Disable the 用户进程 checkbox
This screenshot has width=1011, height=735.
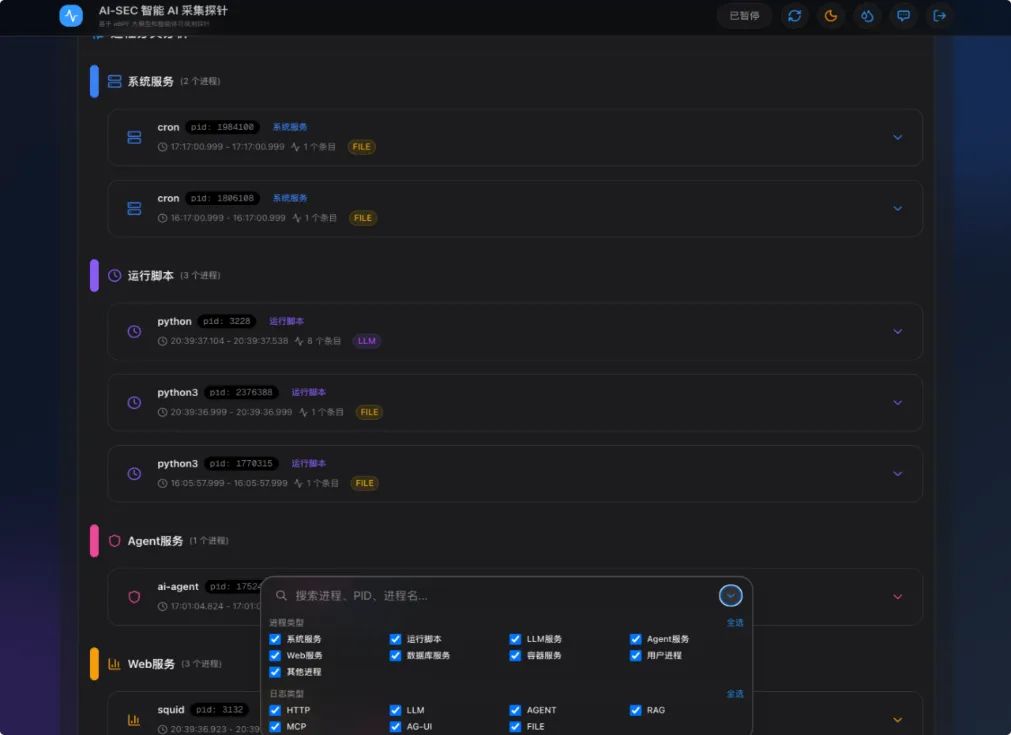coord(636,655)
